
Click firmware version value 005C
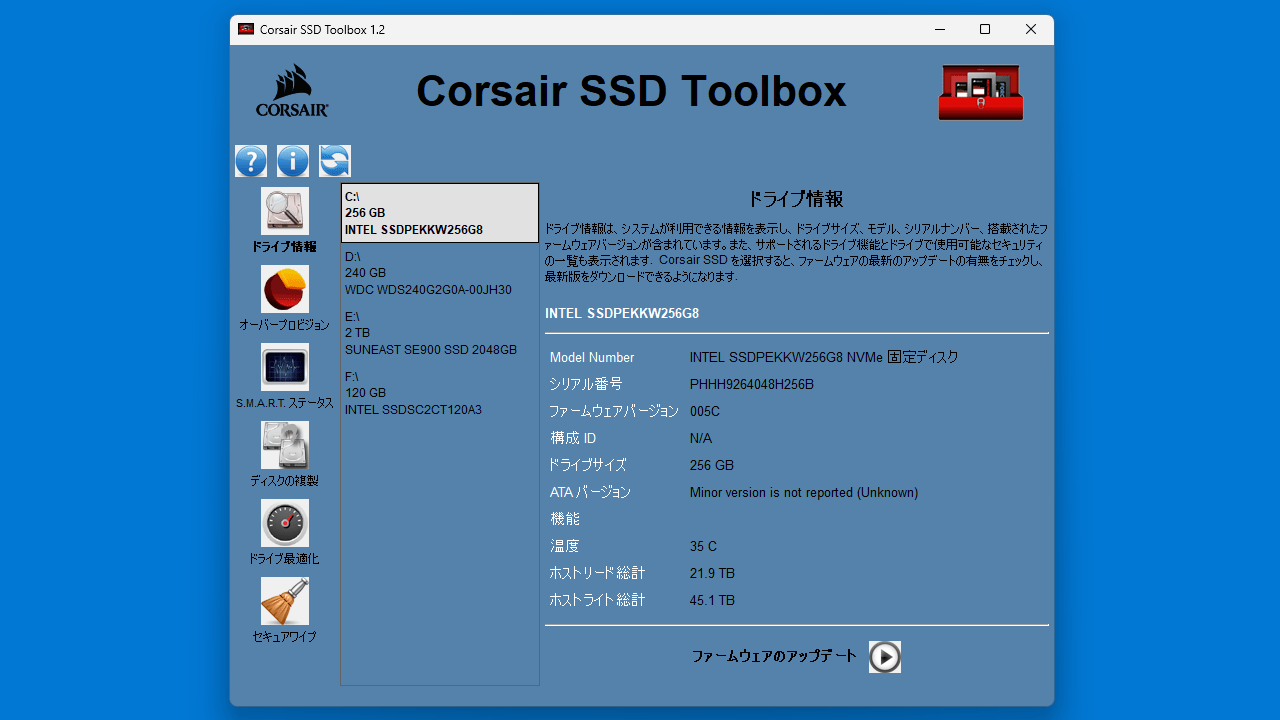(705, 411)
